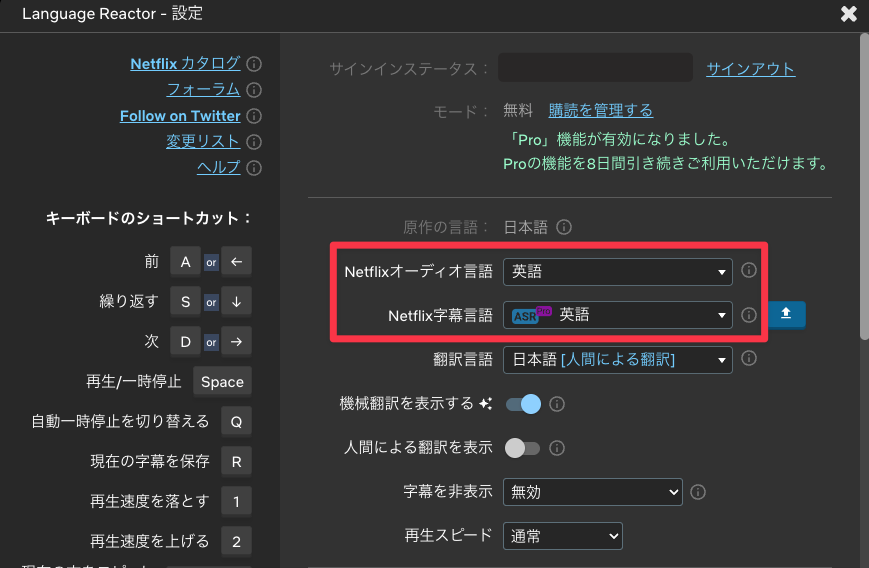Viewport: 869px width, 568px height.
Task: Open the フォーラム link
Action: (x=203, y=90)
